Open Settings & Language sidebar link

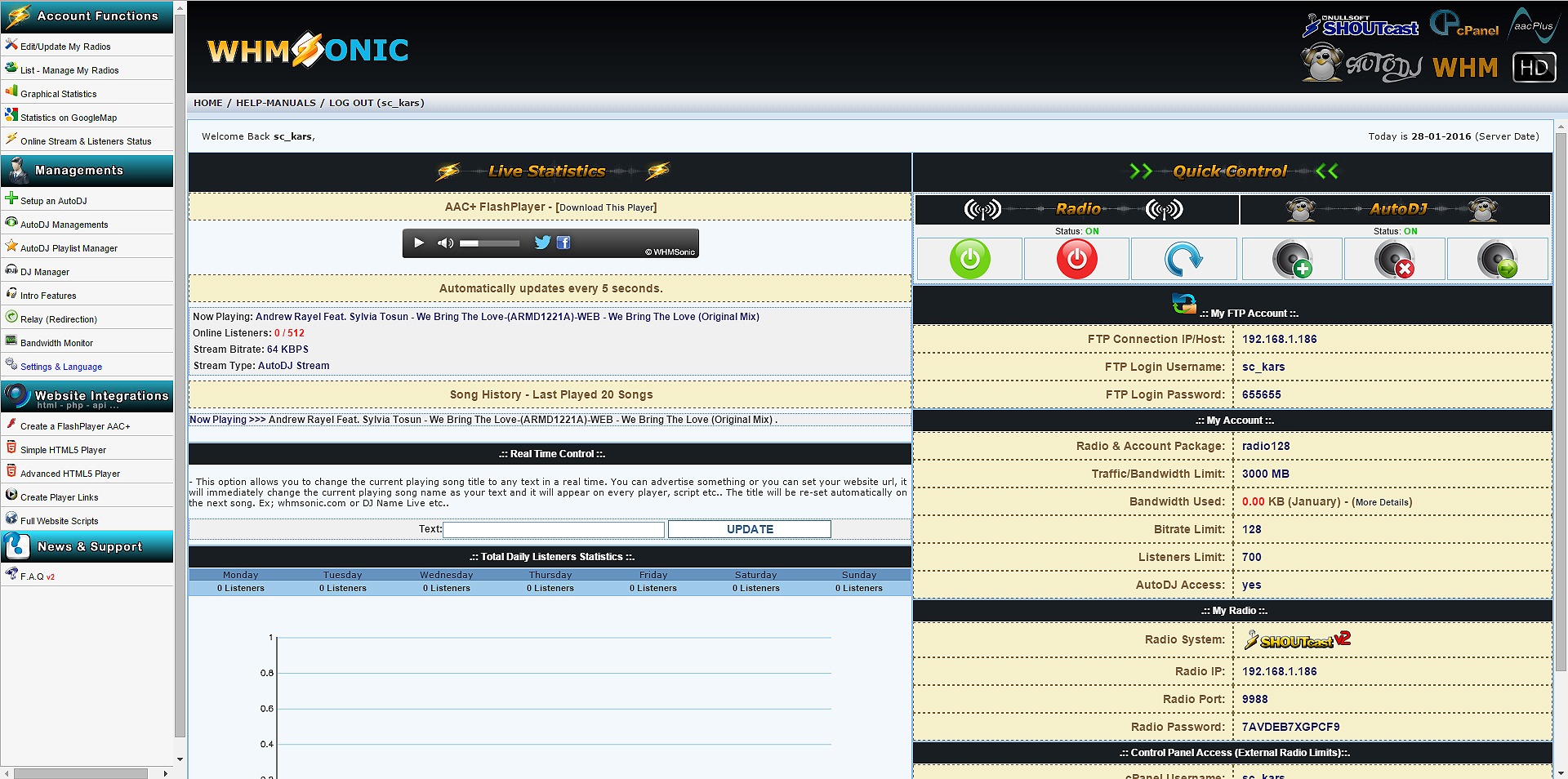coord(61,367)
